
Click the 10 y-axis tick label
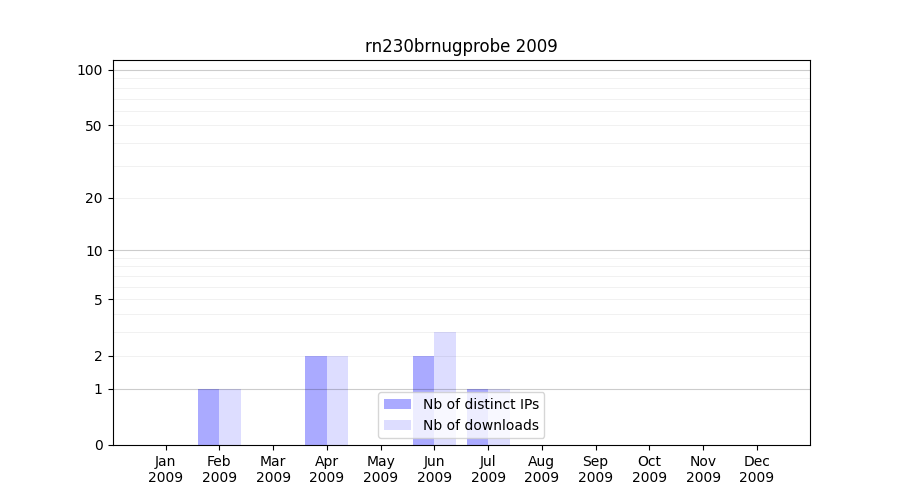tap(94, 251)
